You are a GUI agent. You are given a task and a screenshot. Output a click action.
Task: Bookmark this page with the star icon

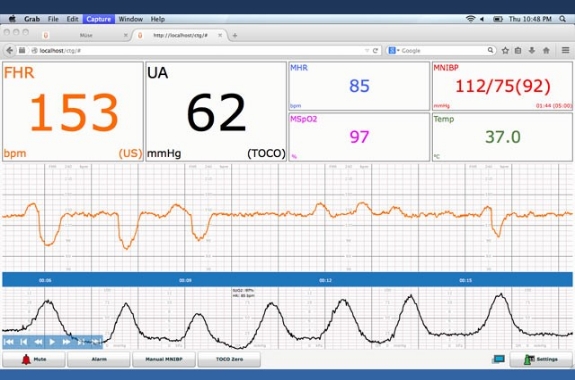point(505,51)
